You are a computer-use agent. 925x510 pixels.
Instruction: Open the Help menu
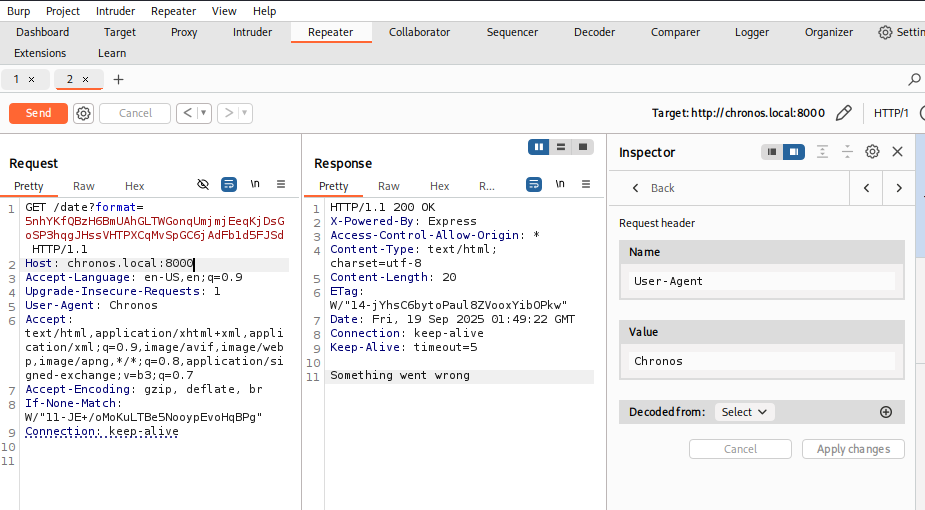tap(264, 11)
